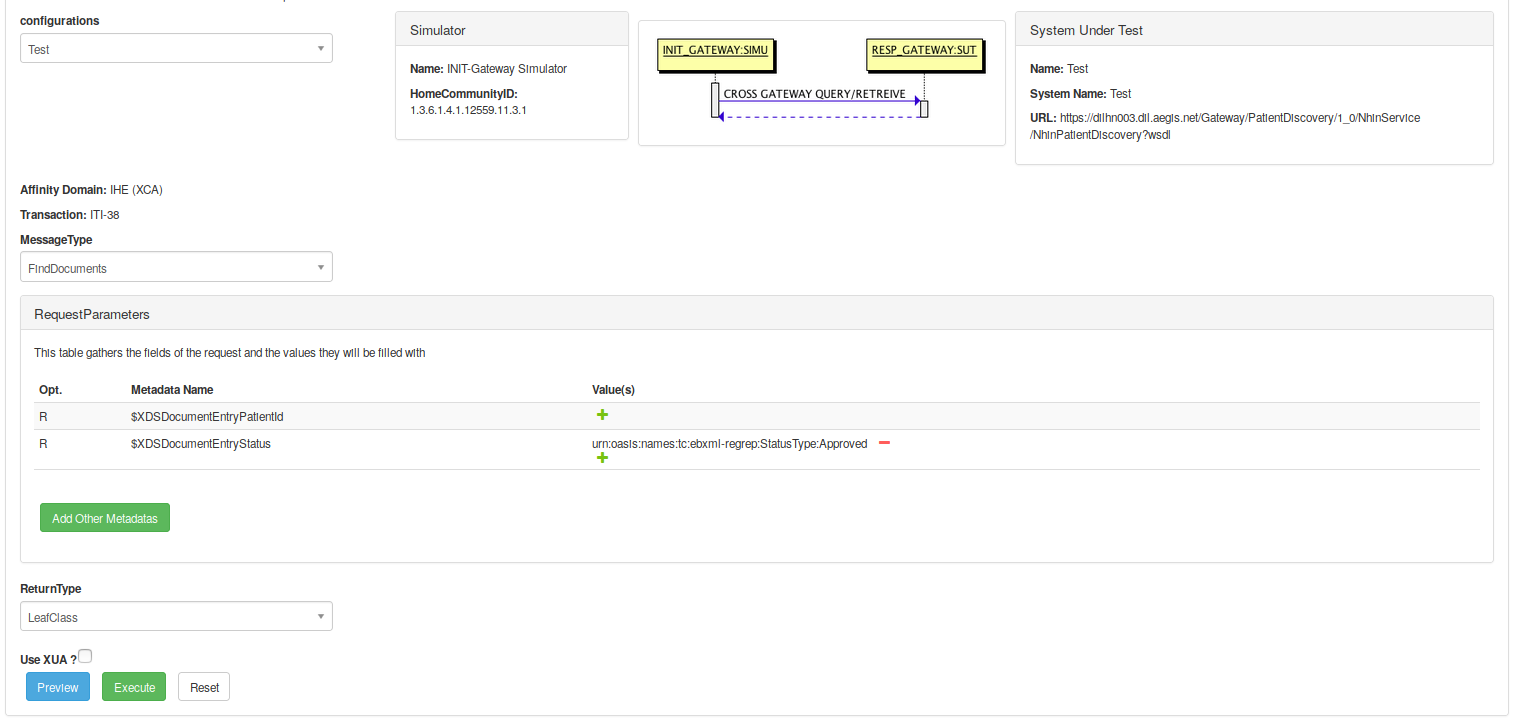Click the Simulator panel header
This screenshot has height=723, width=1515.
tap(511, 31)
